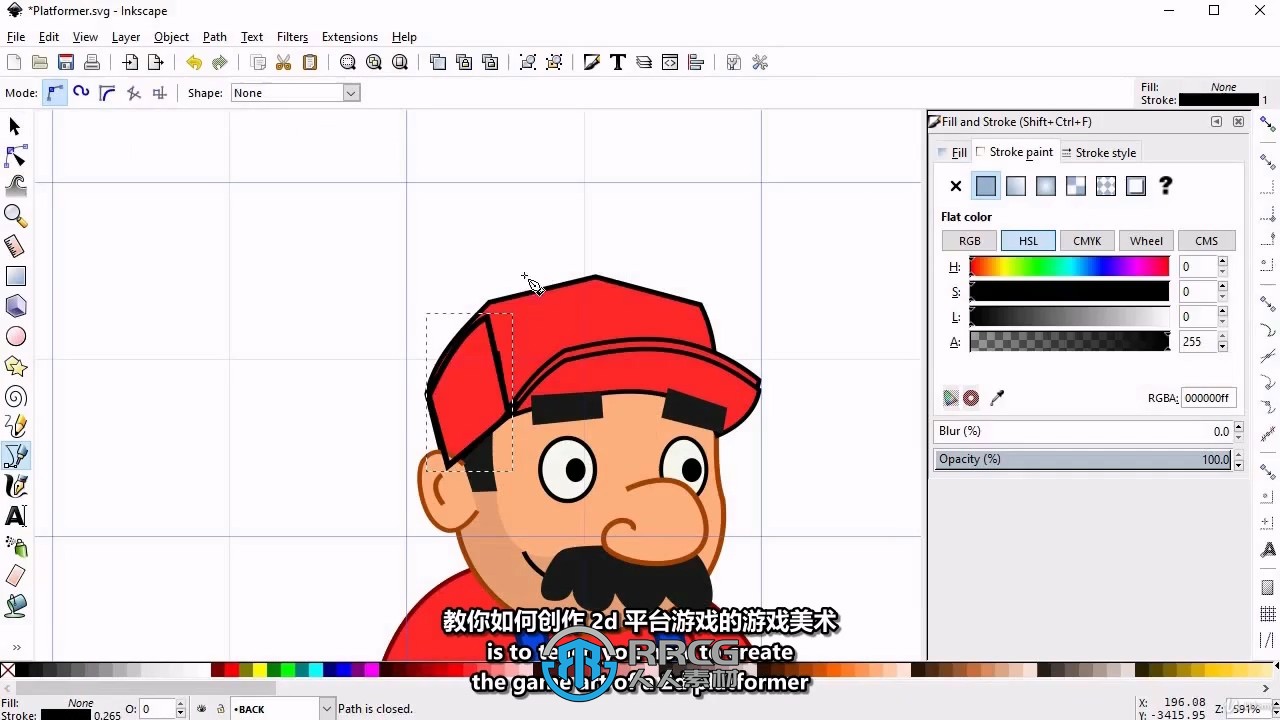Viewport: 1280px width, 720px height.
Task: Select the Calligraphy tool
Action: (x=15, y=486)
